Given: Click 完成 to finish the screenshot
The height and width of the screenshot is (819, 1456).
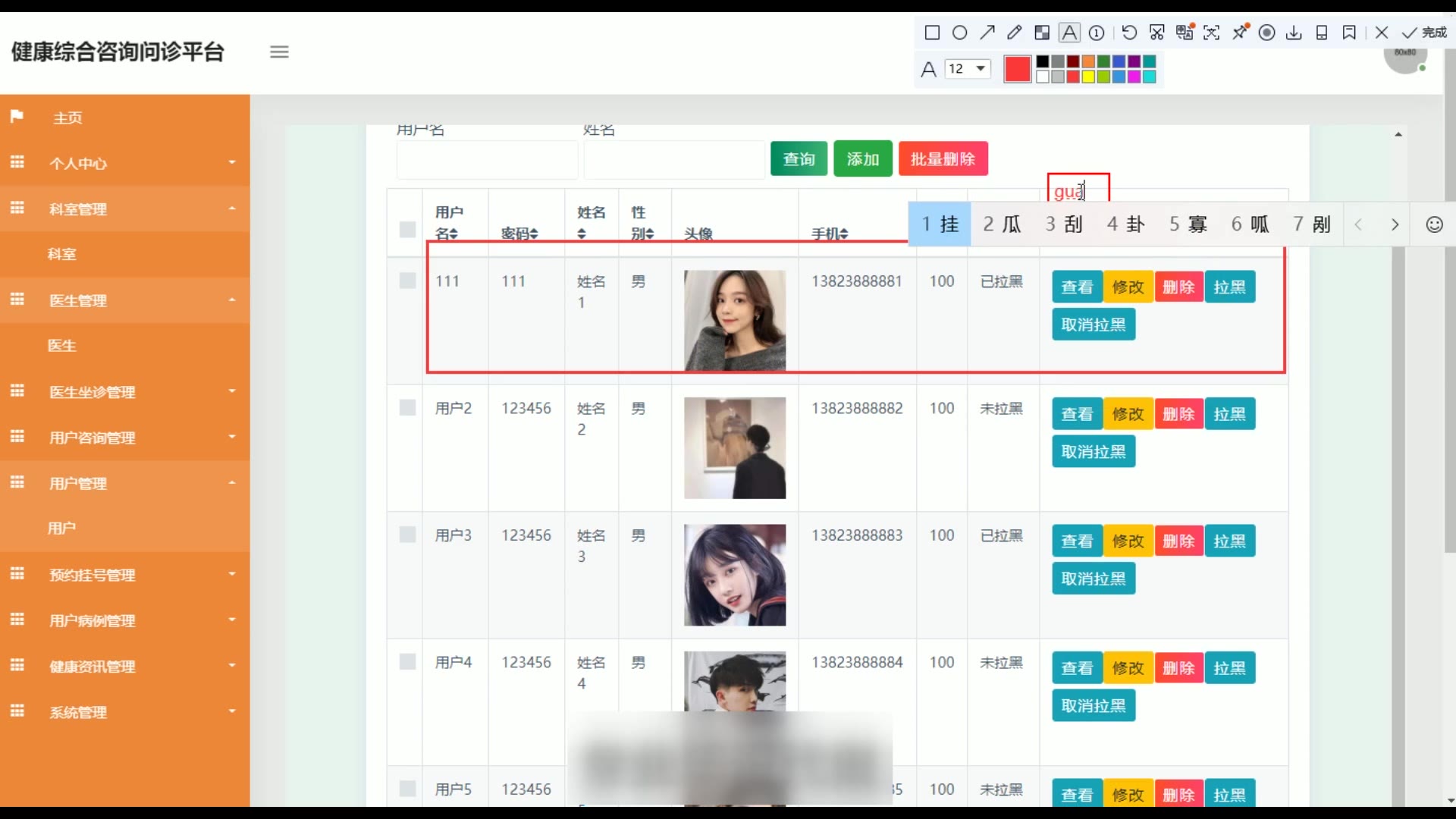Looking at the screenshot, I should (x=1424, y=33).
